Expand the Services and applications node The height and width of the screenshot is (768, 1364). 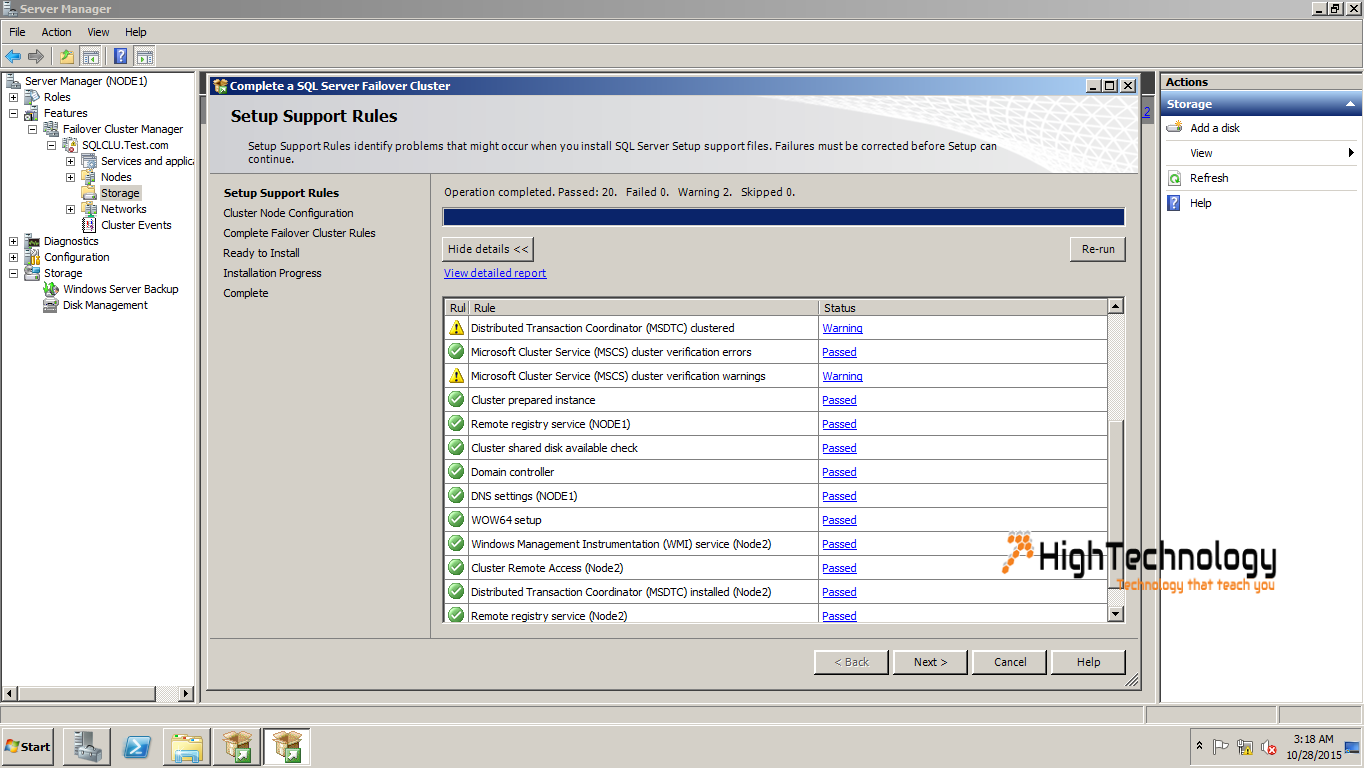(x=70, y=161)
